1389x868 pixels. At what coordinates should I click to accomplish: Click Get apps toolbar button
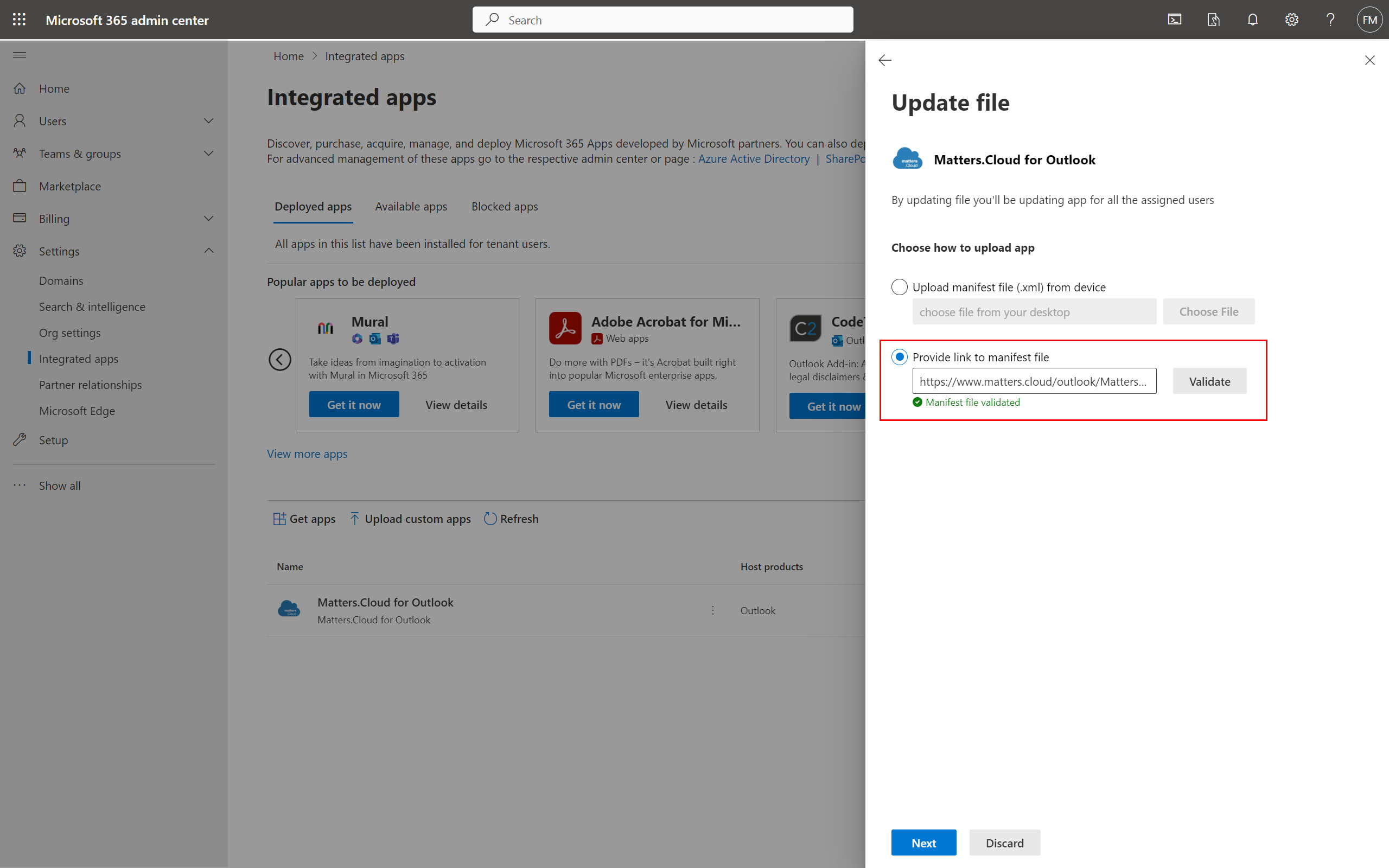point(304,519)
